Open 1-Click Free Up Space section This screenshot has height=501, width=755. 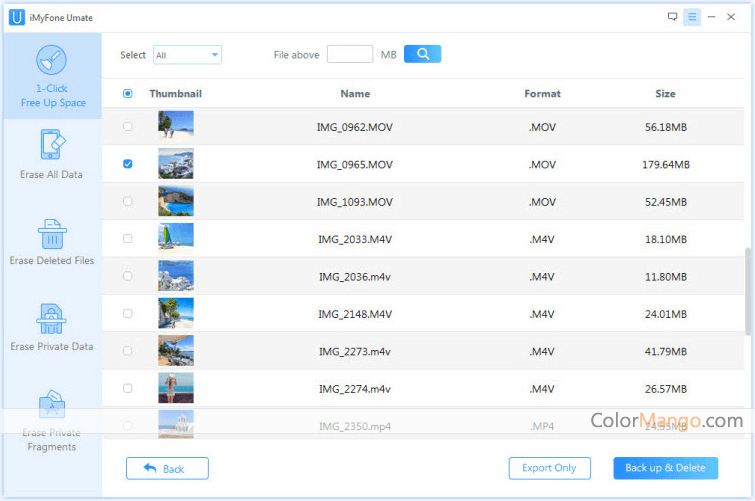pyautogui.click(x=51, y=76)
